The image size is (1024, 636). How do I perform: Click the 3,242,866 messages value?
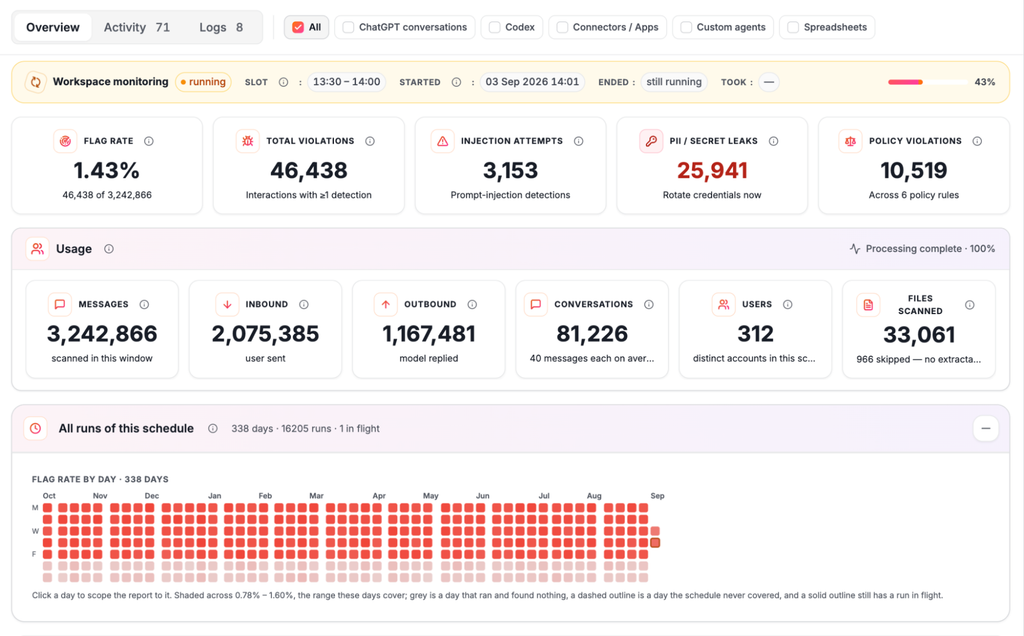pyautogui.click(x=102, y=334)
